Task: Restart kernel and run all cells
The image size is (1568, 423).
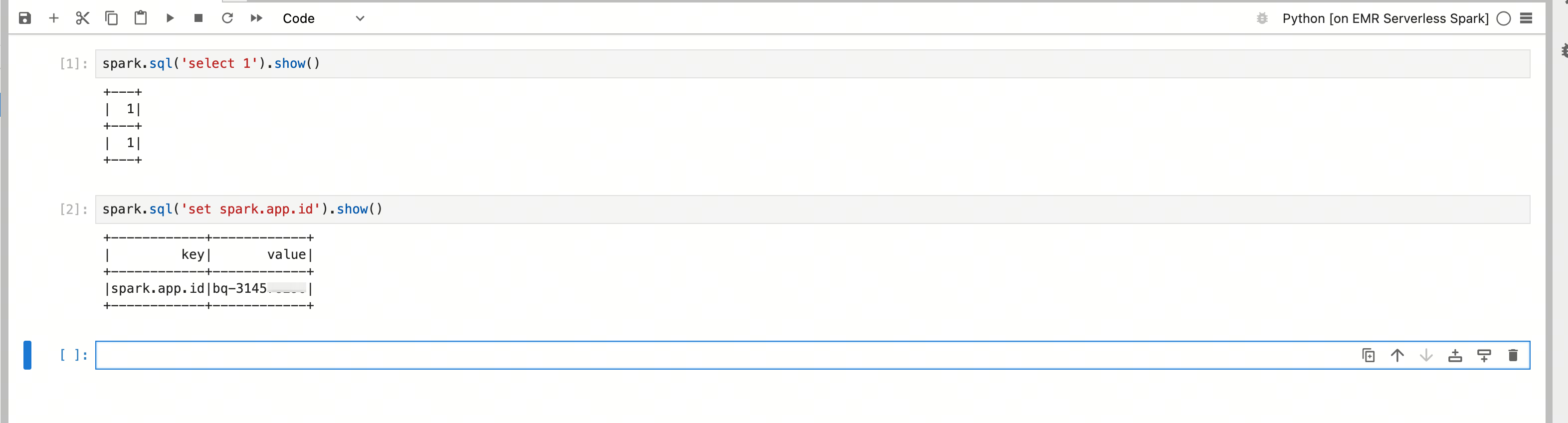Action: (x=256, y=18)
